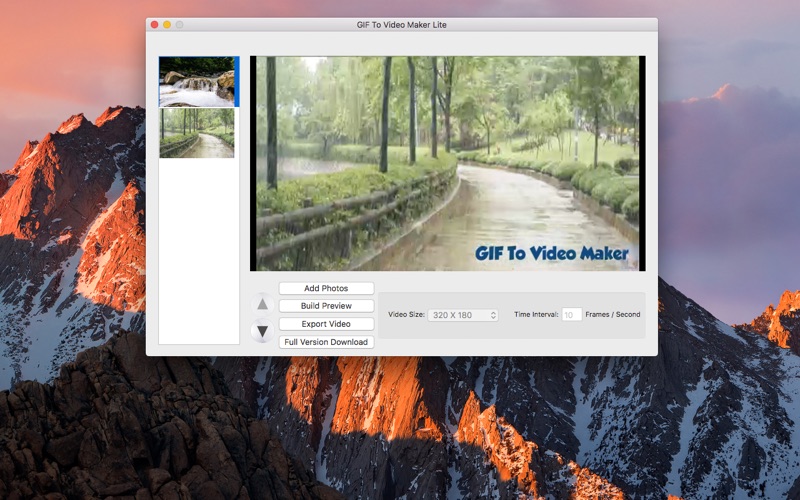Click the move down arrow button
800x500 pixels.
(x=262, y=331)
